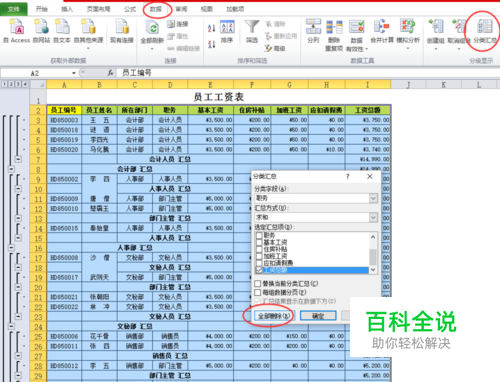The image size is (500, 382).
Task: Click the 分类汇总 subtotal icon
Action: 485,27
